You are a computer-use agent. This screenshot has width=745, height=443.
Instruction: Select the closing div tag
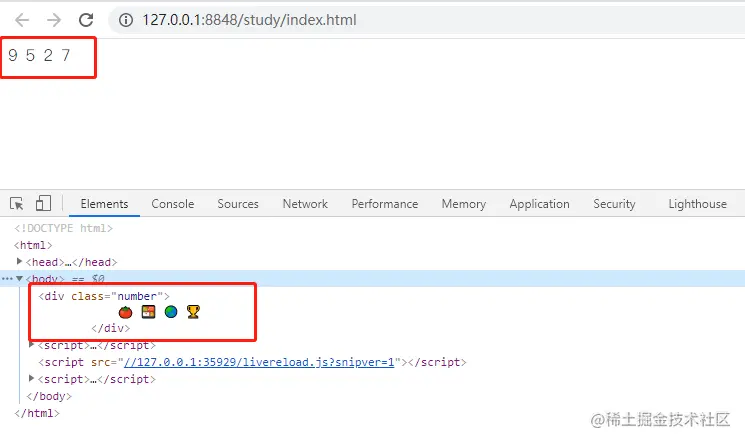110,328
